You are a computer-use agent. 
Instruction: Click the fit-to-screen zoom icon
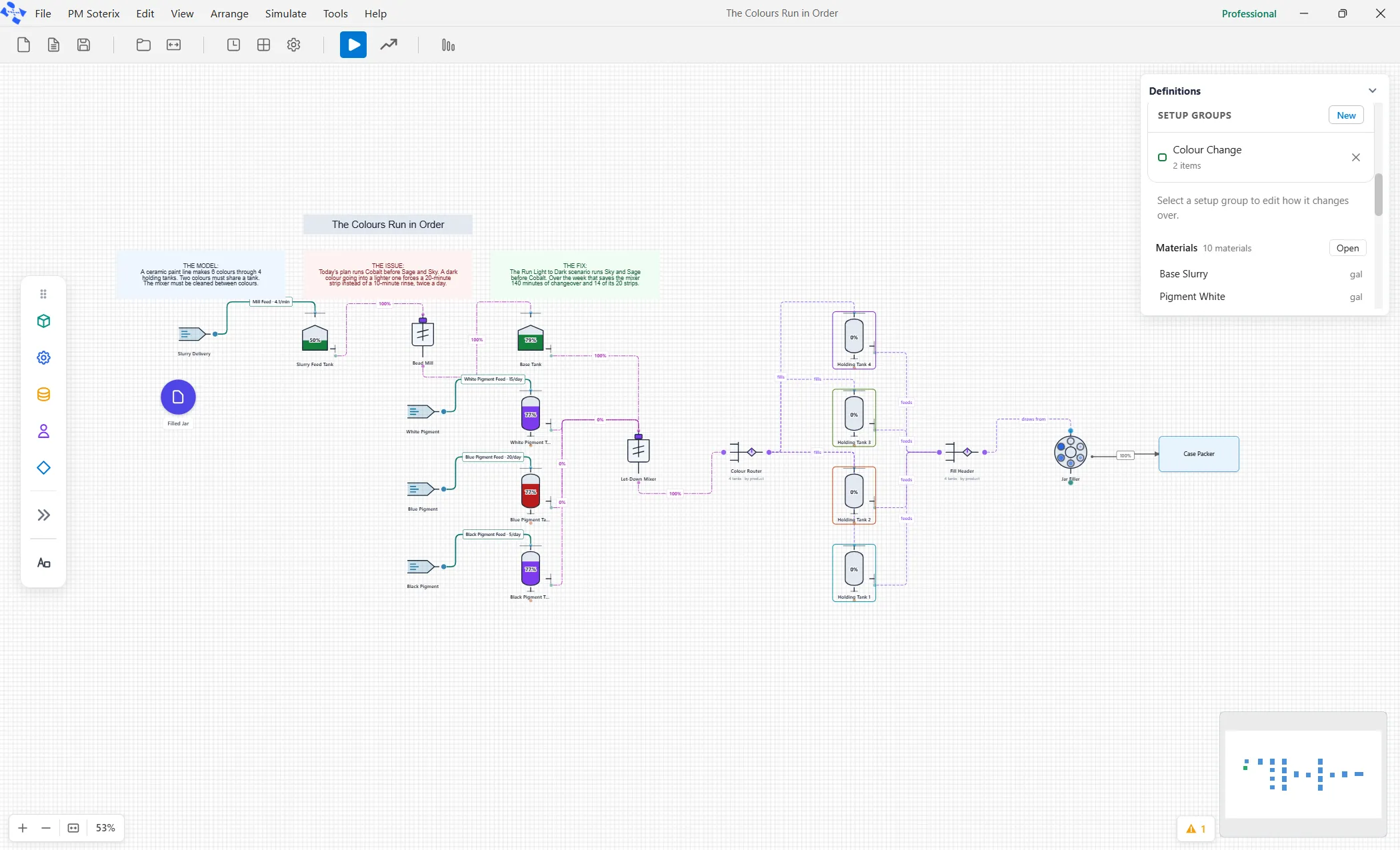pyautogui.click(x=73, y=828)
